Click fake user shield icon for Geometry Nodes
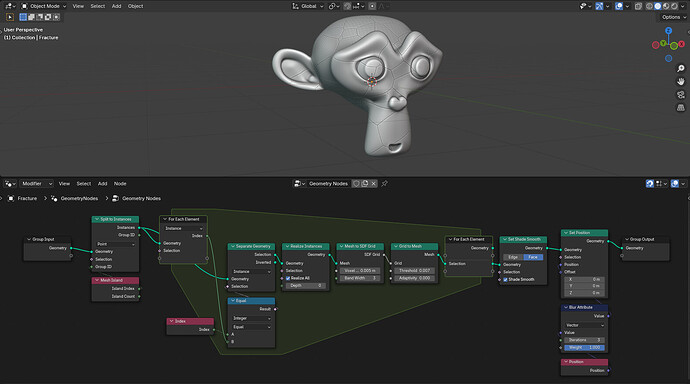The height and width of the screenshot is (384, 690). pyautogui.click(x=356, y=183)
